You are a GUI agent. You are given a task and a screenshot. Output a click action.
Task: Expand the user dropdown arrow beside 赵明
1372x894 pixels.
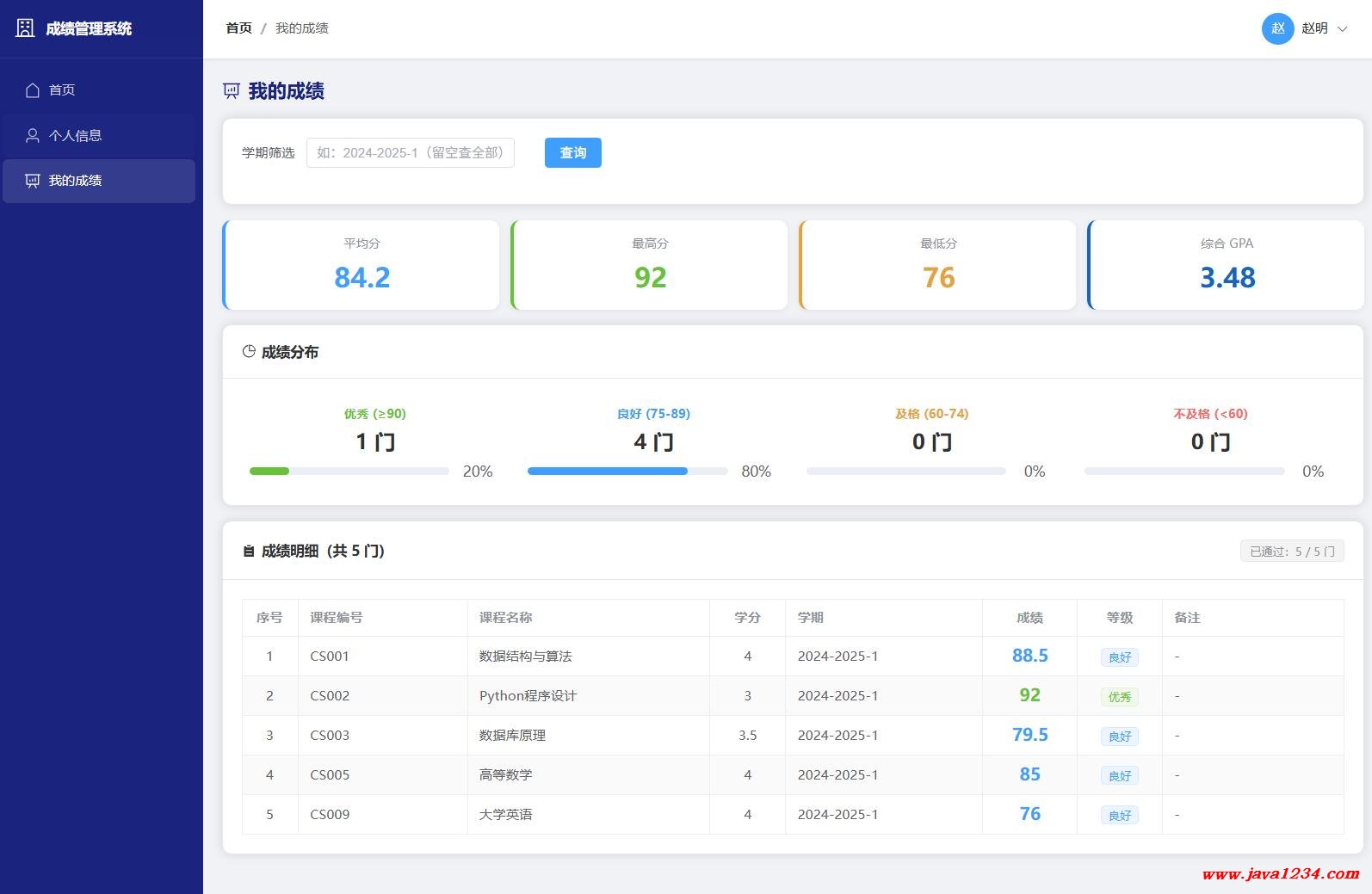(x=1342, y=29)
